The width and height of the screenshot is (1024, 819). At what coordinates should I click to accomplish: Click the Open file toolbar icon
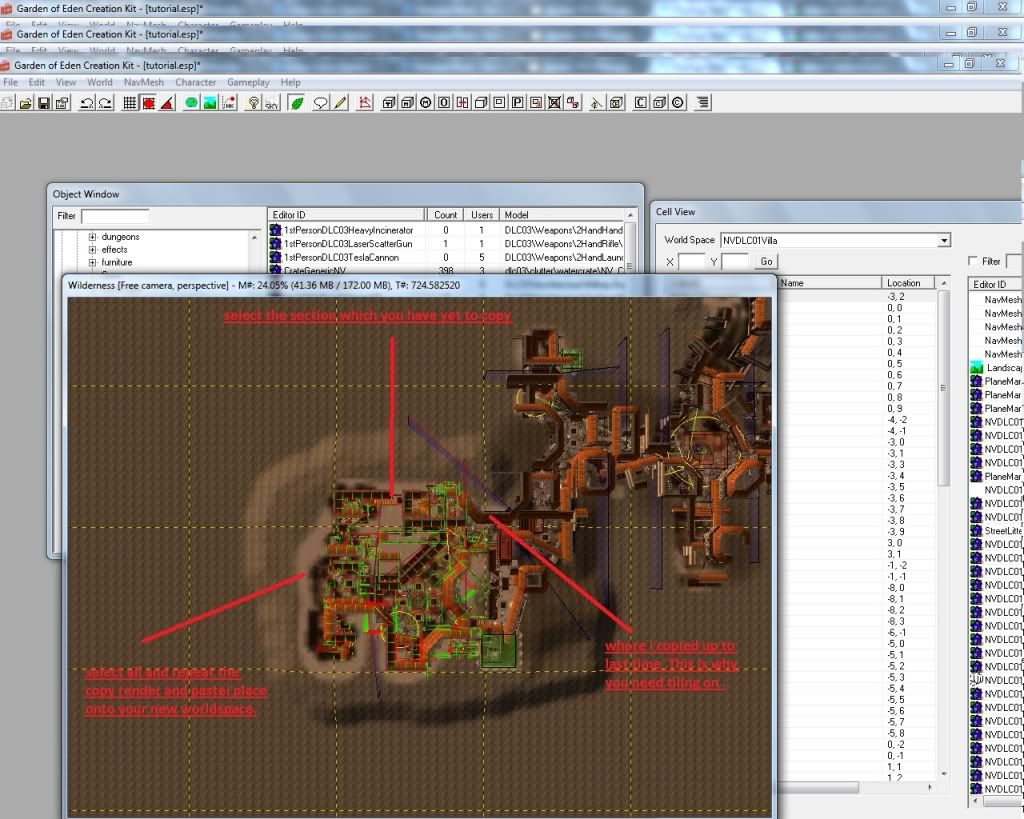25,103
